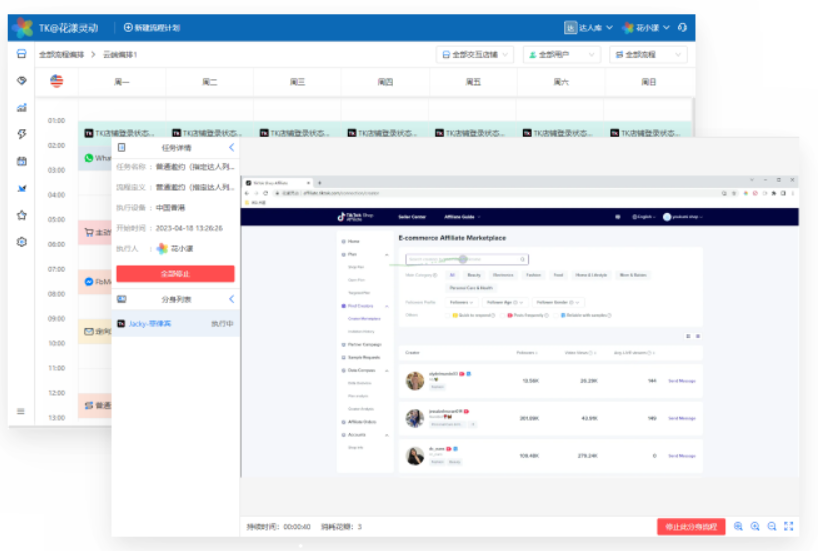This screenshot has width=818, height=551.
Task: Toggle the hamburger menu at the sidebar bottom
Action: (21, 411)
